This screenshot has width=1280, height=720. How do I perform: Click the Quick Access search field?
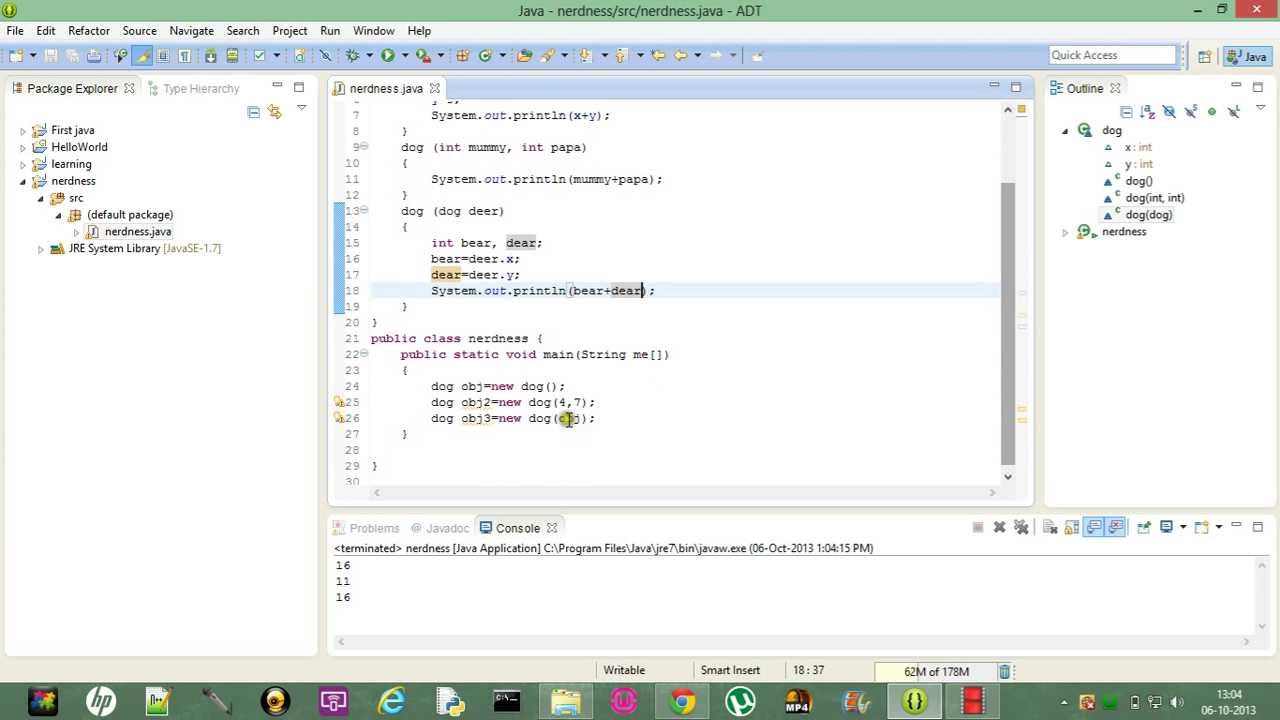coord(1113,56)
